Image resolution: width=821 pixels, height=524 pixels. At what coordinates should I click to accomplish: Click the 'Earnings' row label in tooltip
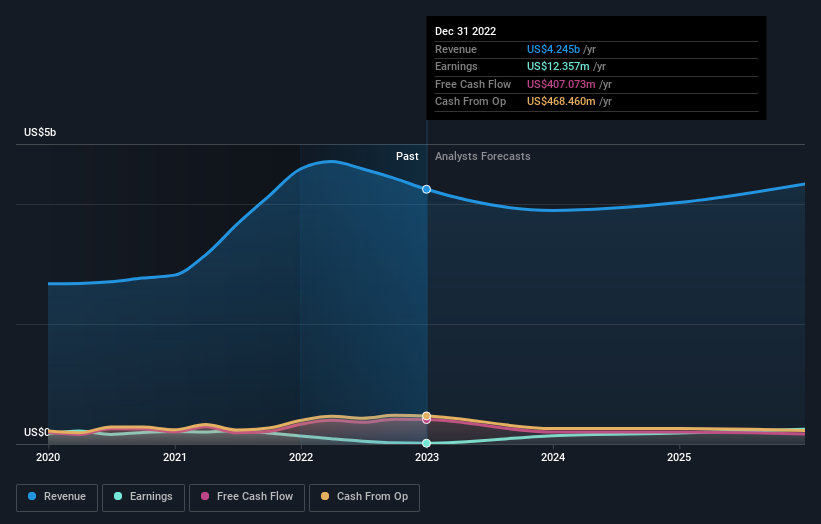[x=456, y=66]
